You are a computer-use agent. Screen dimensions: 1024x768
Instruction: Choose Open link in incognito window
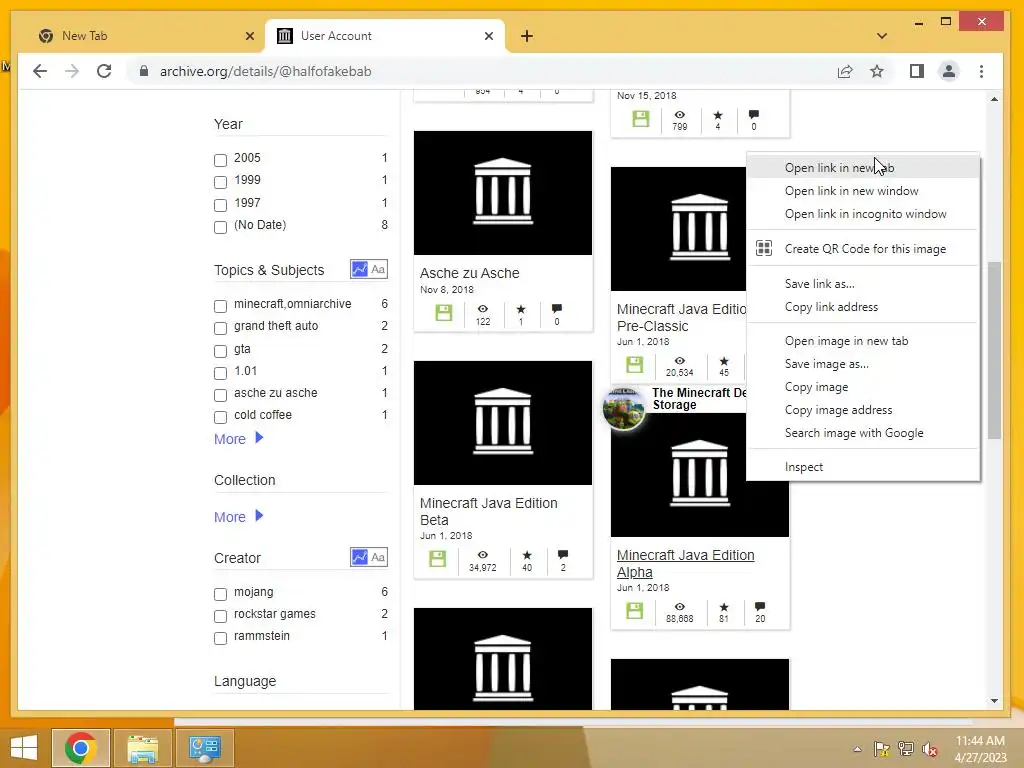click(863, 214)
